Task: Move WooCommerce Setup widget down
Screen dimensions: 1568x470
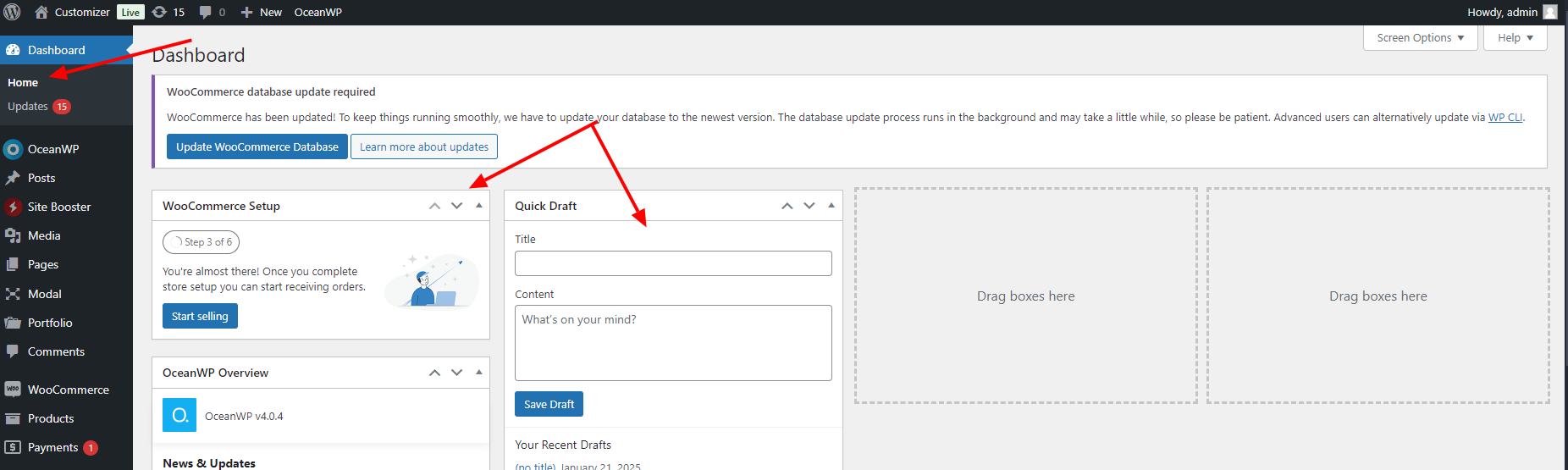Action: [457, 206]
